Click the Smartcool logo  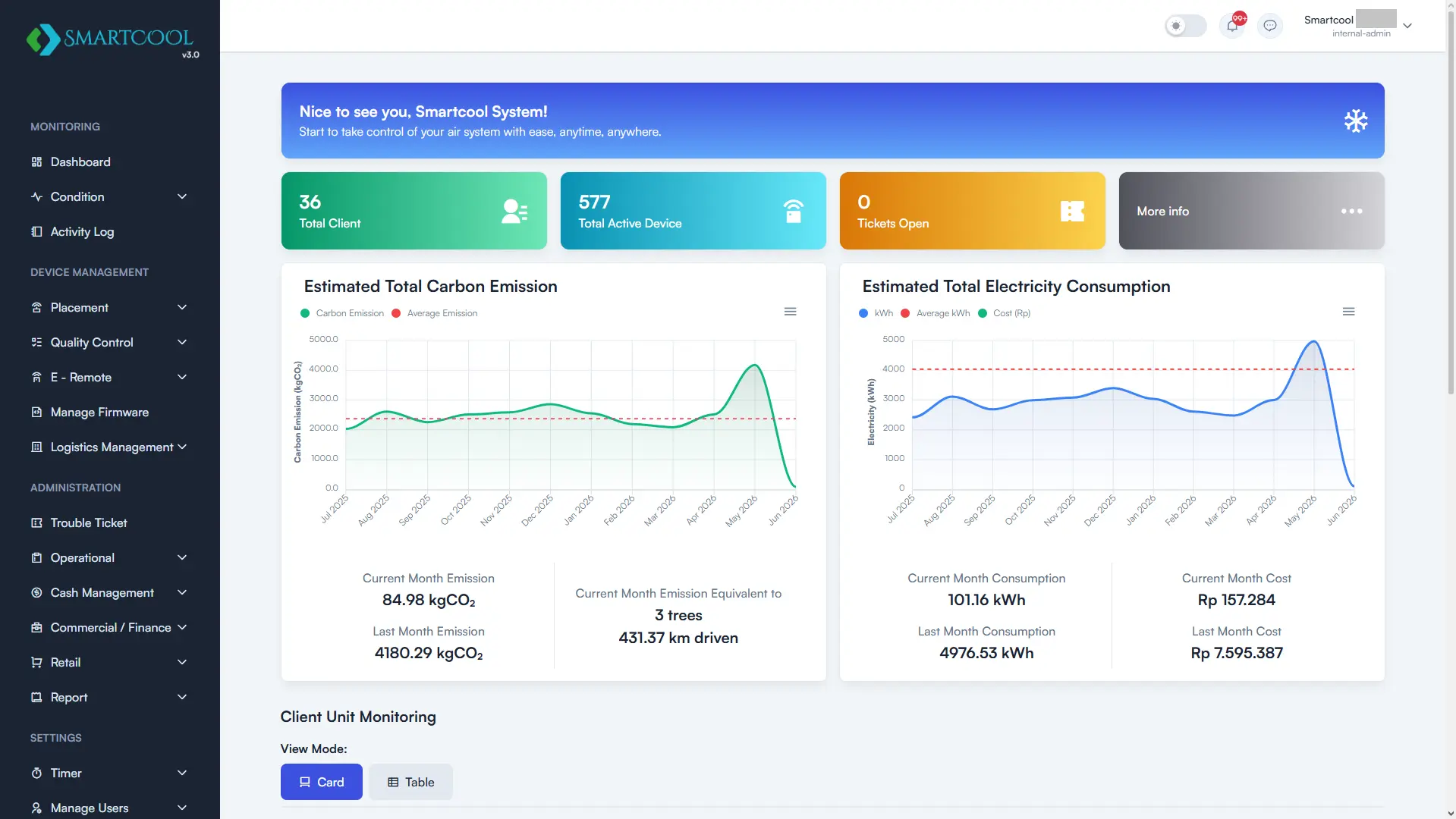(112, 39)
